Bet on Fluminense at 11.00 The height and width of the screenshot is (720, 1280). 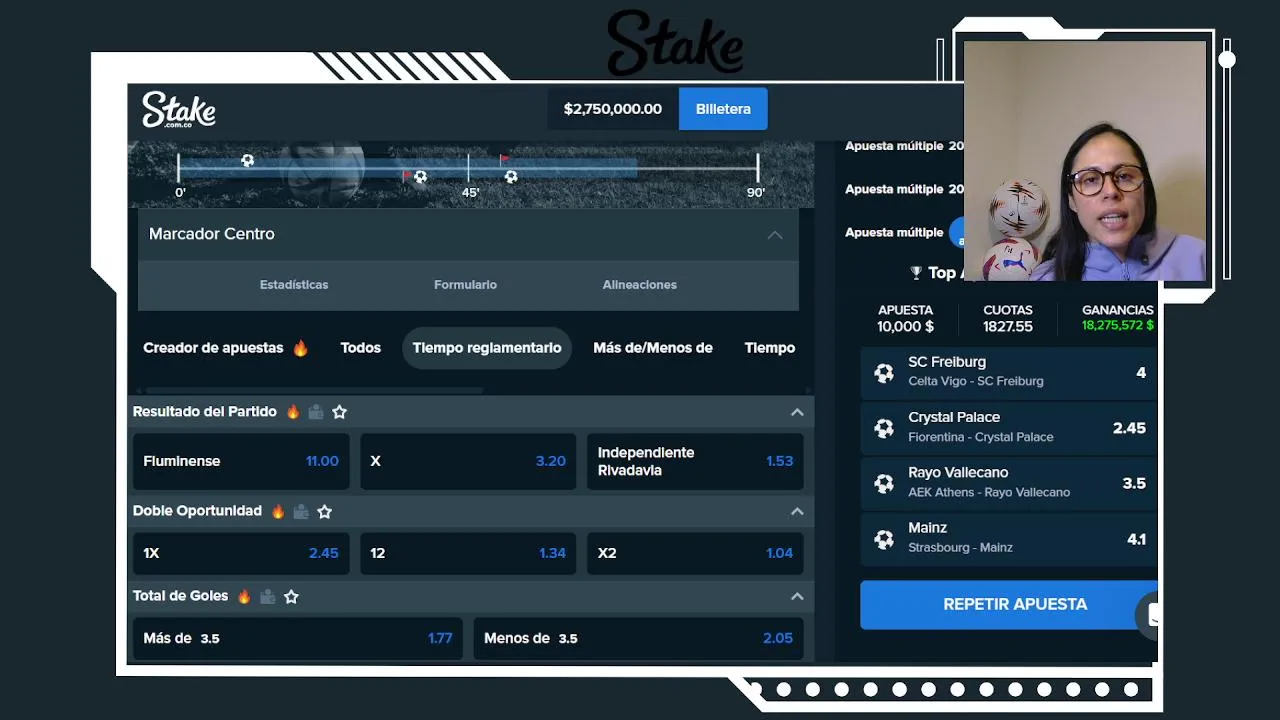pyautogui.click(x=241, y=461)
